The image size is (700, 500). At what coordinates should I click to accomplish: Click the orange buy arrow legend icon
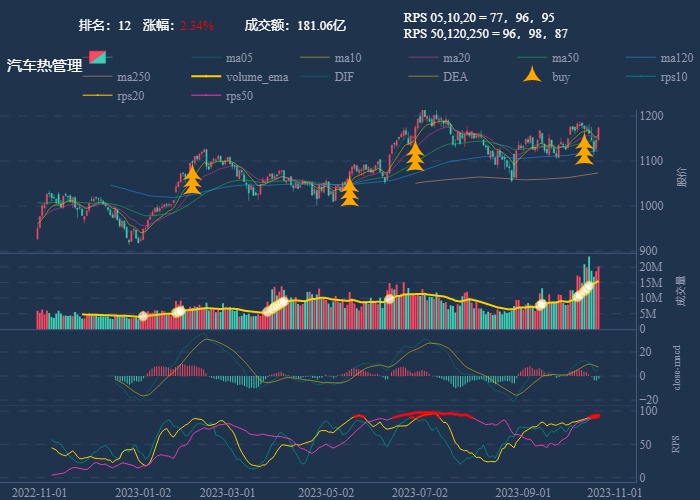coord(532,76)
